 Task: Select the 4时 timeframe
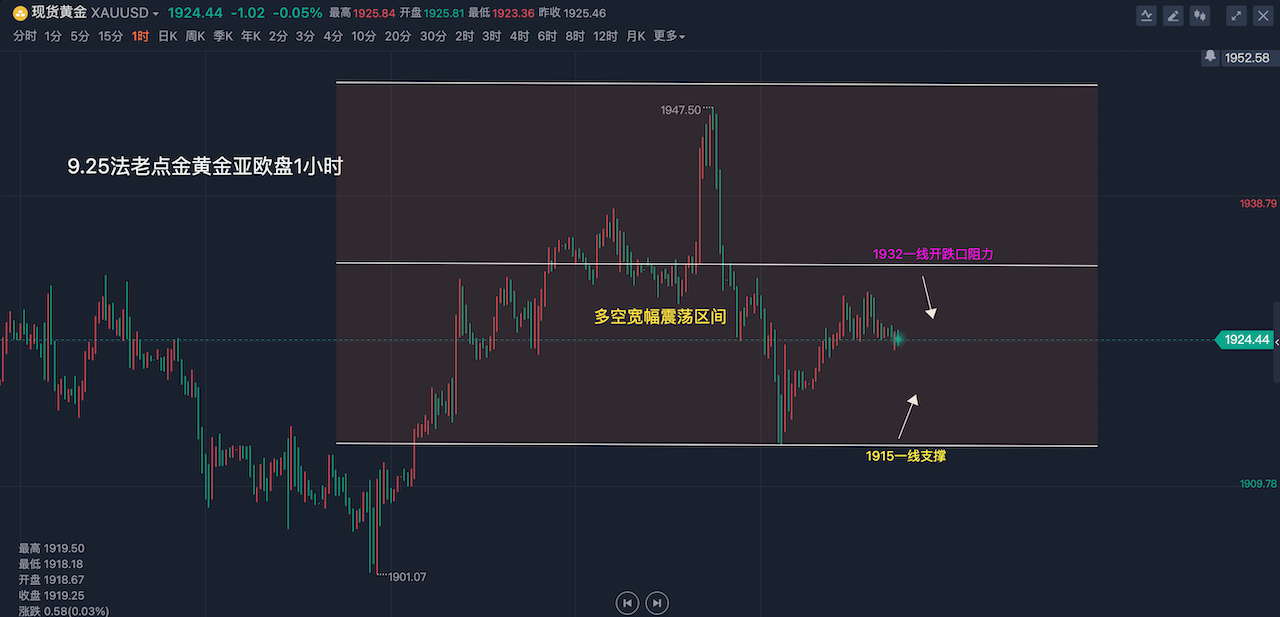coord(519,36)
